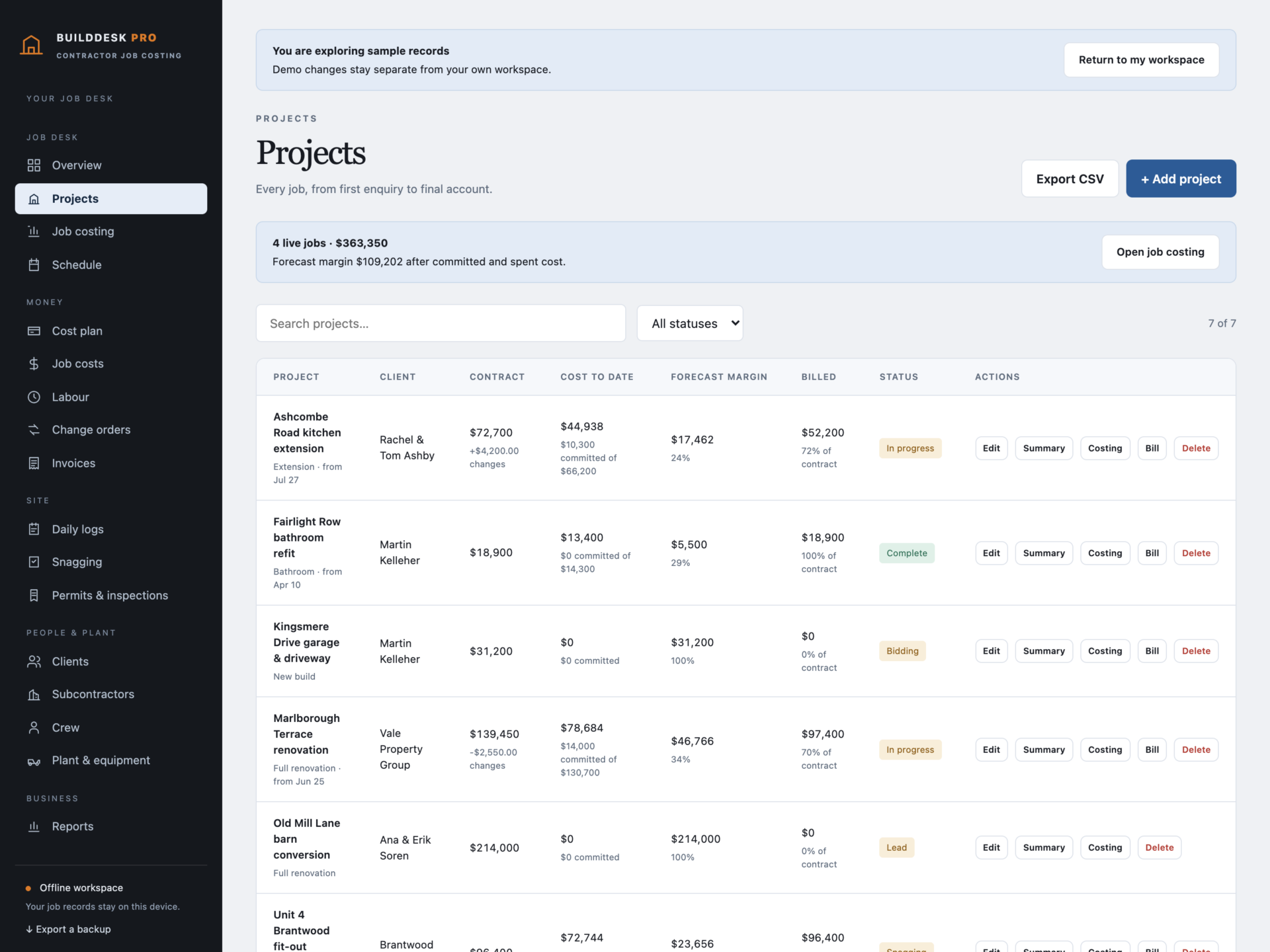
Task: Click the Clients people icon
Action: point(34,662)
